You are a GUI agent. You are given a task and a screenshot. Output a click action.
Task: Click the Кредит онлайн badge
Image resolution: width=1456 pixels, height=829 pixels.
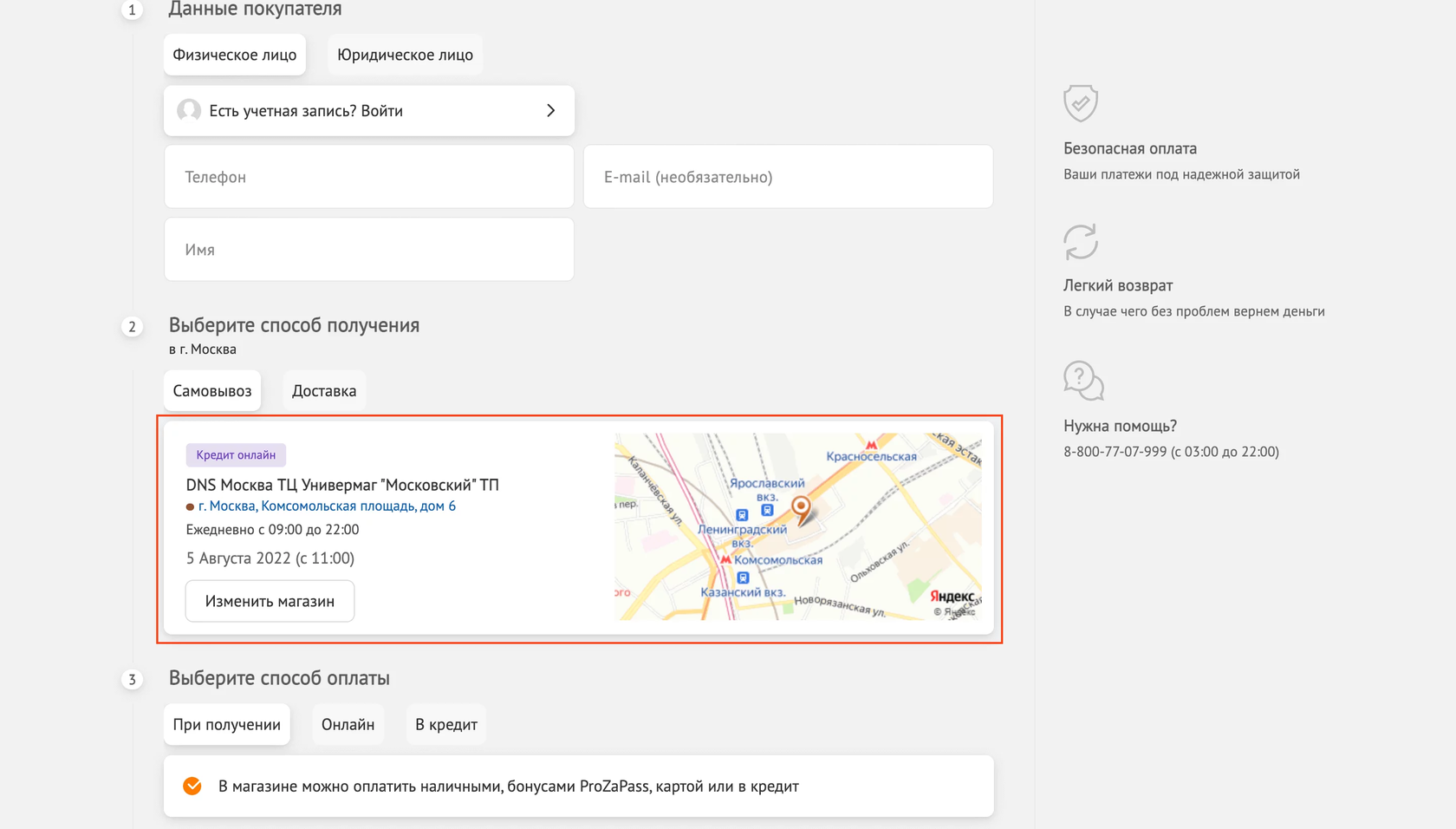point(236,455)
